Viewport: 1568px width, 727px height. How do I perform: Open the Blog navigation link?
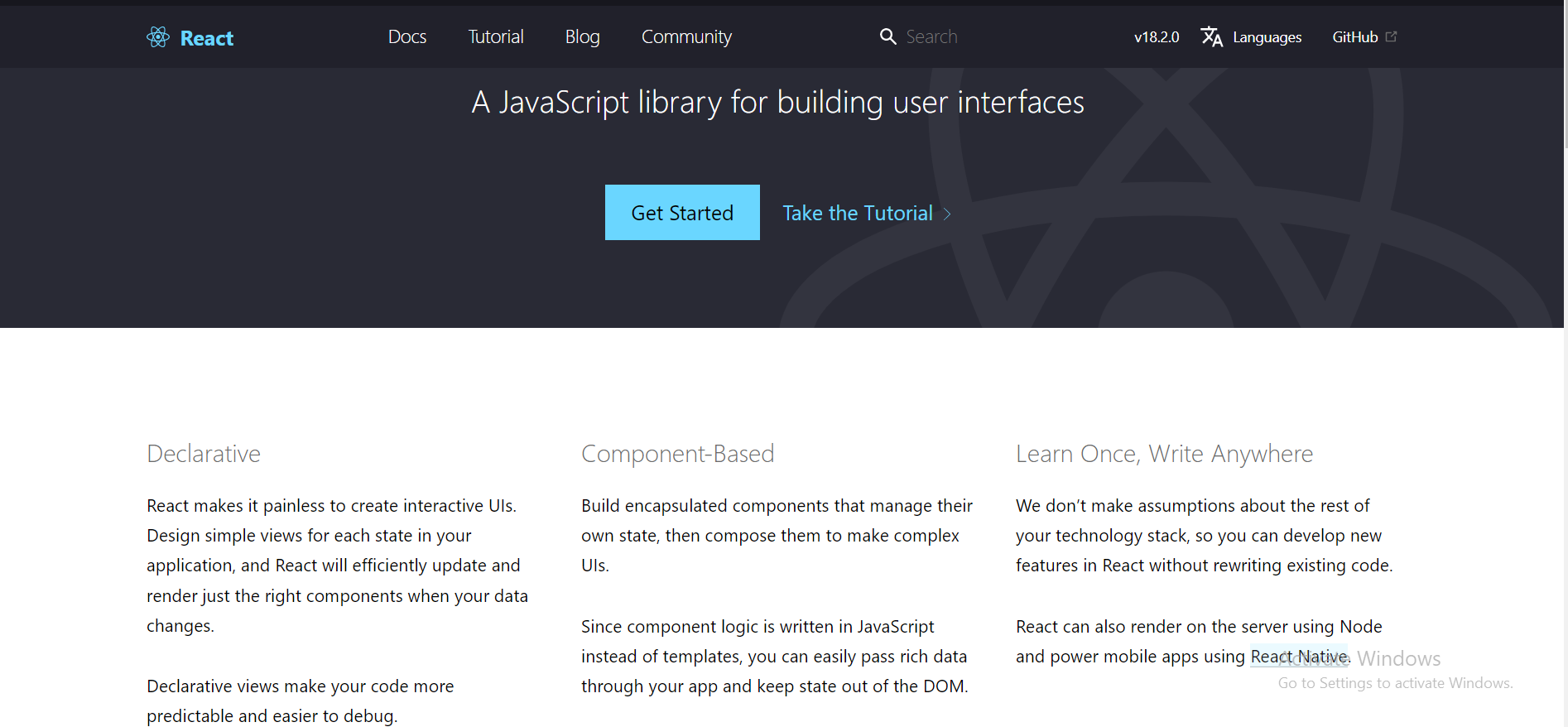click(x=583, y=36)
